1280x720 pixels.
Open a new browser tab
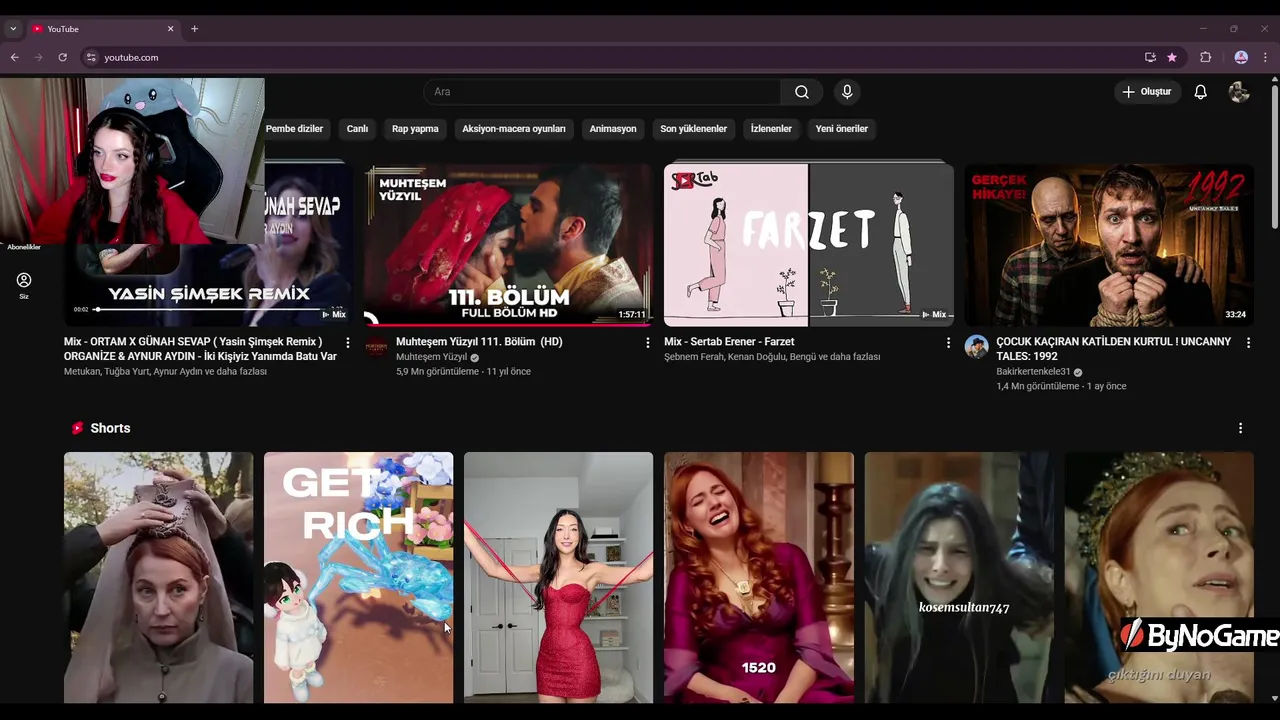[x=194, y=29]
